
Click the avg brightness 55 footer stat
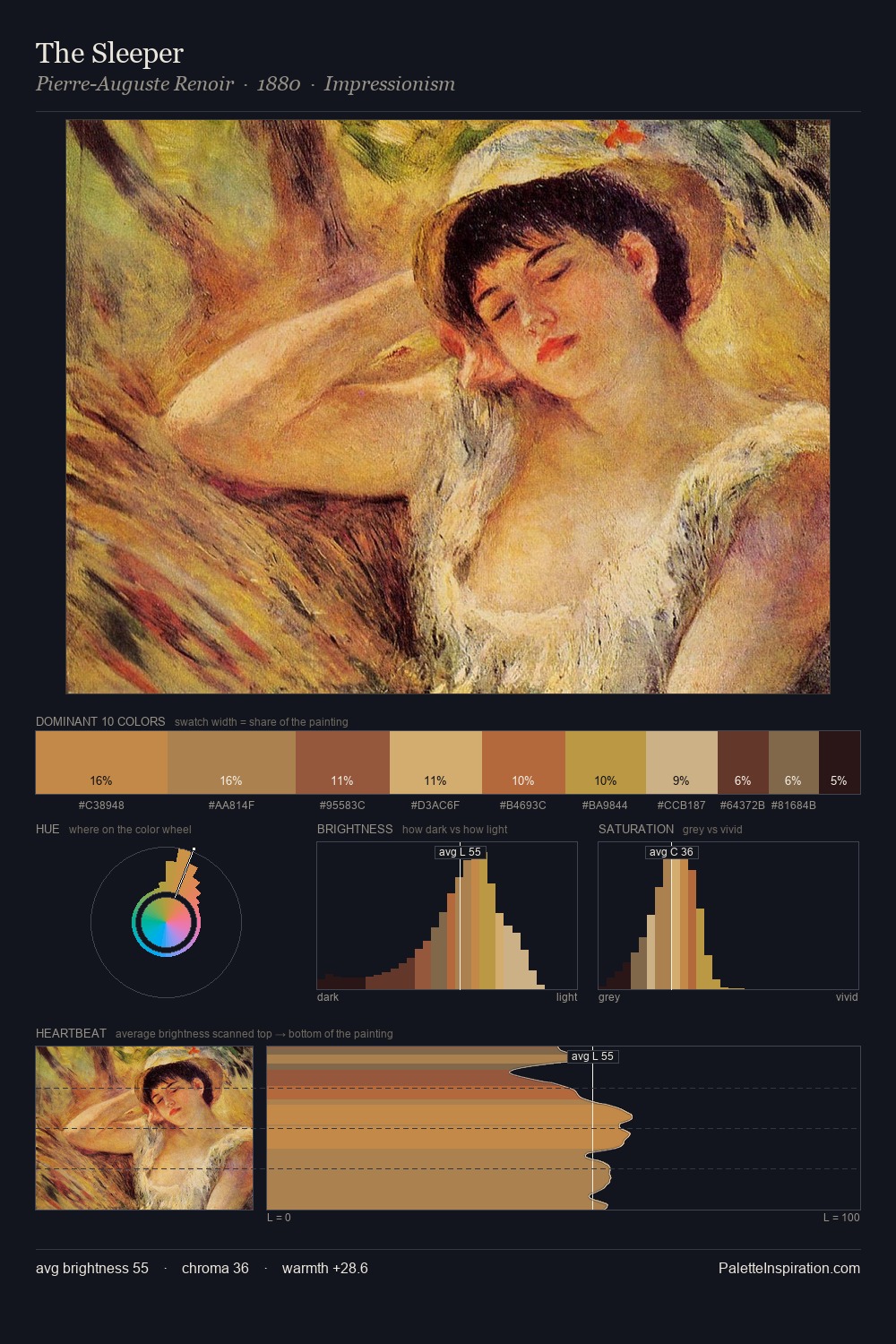(x=92, y=1268)
